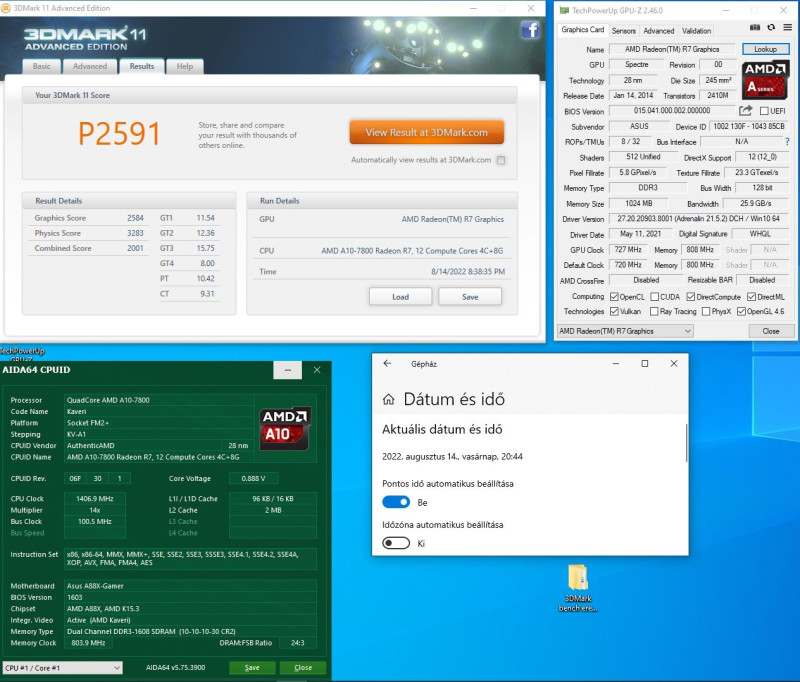800x682 pixels.
Task: Click the BIOS Version field 015.041.000.002.000000
Action: click(x=672, y=110)
